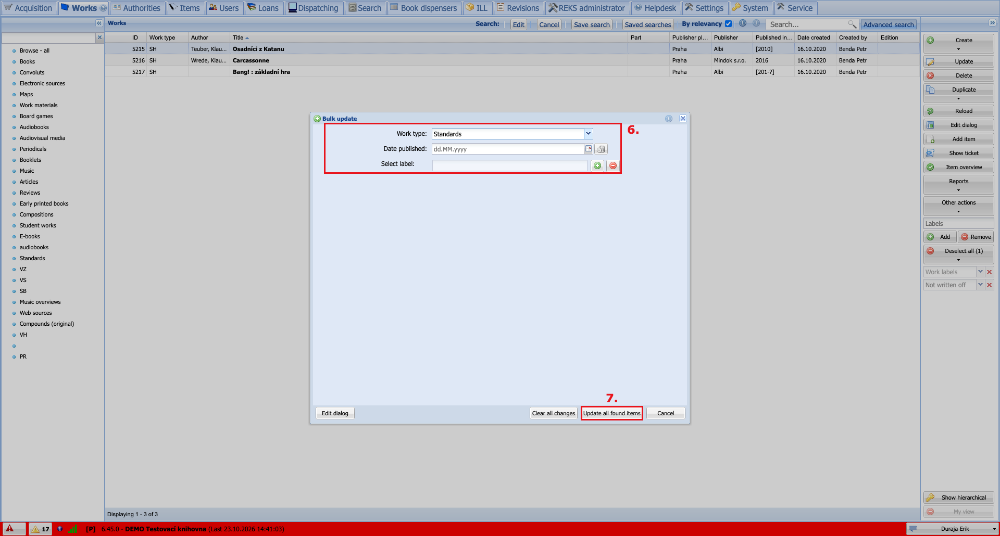Image resolution: width=1000 pixels, height=536 pixels.
Task: Select Audiobooks in category tree
Action: click(34, 127)
